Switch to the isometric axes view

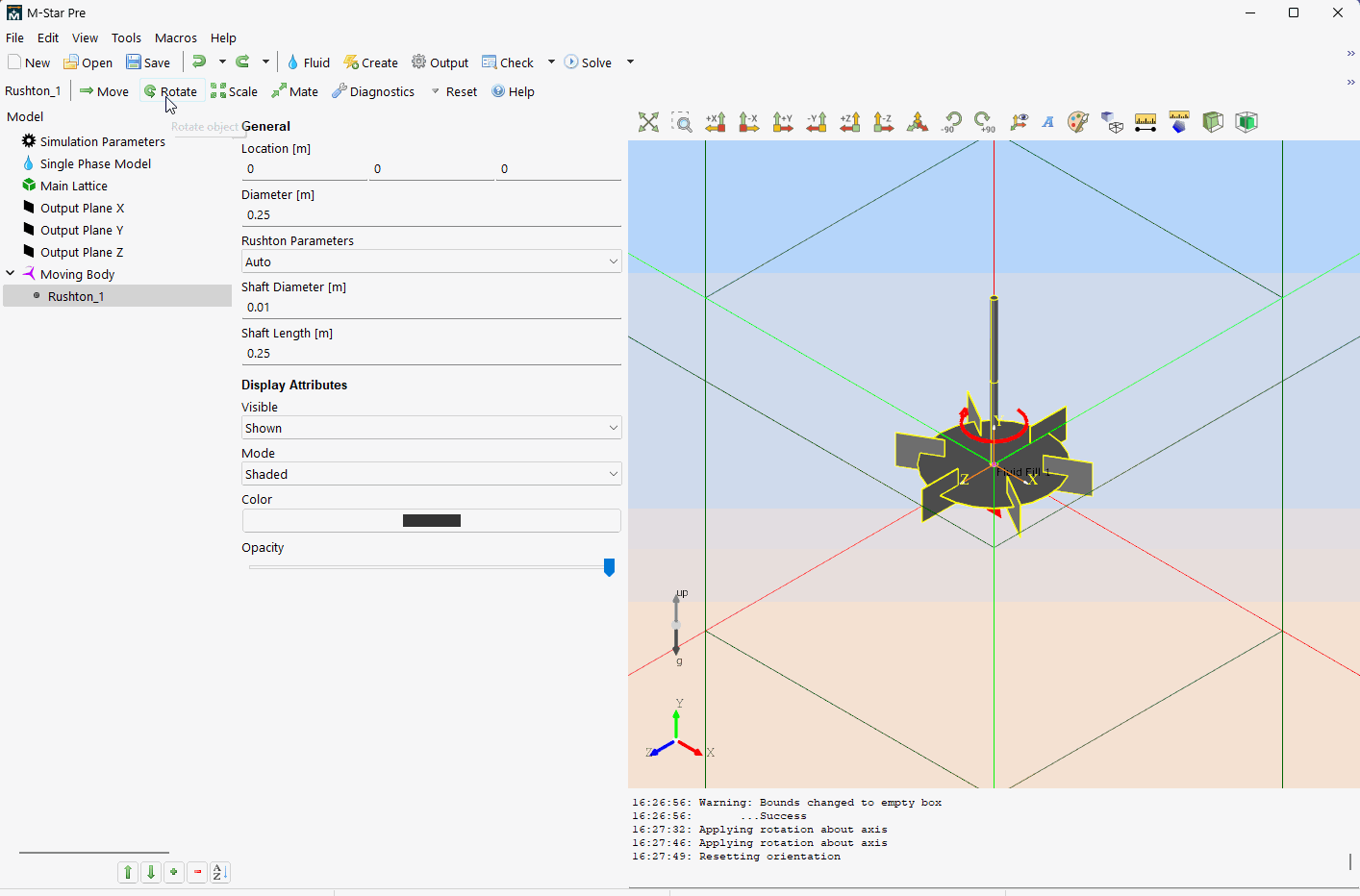pyautogui.click(x=918, y=122)
